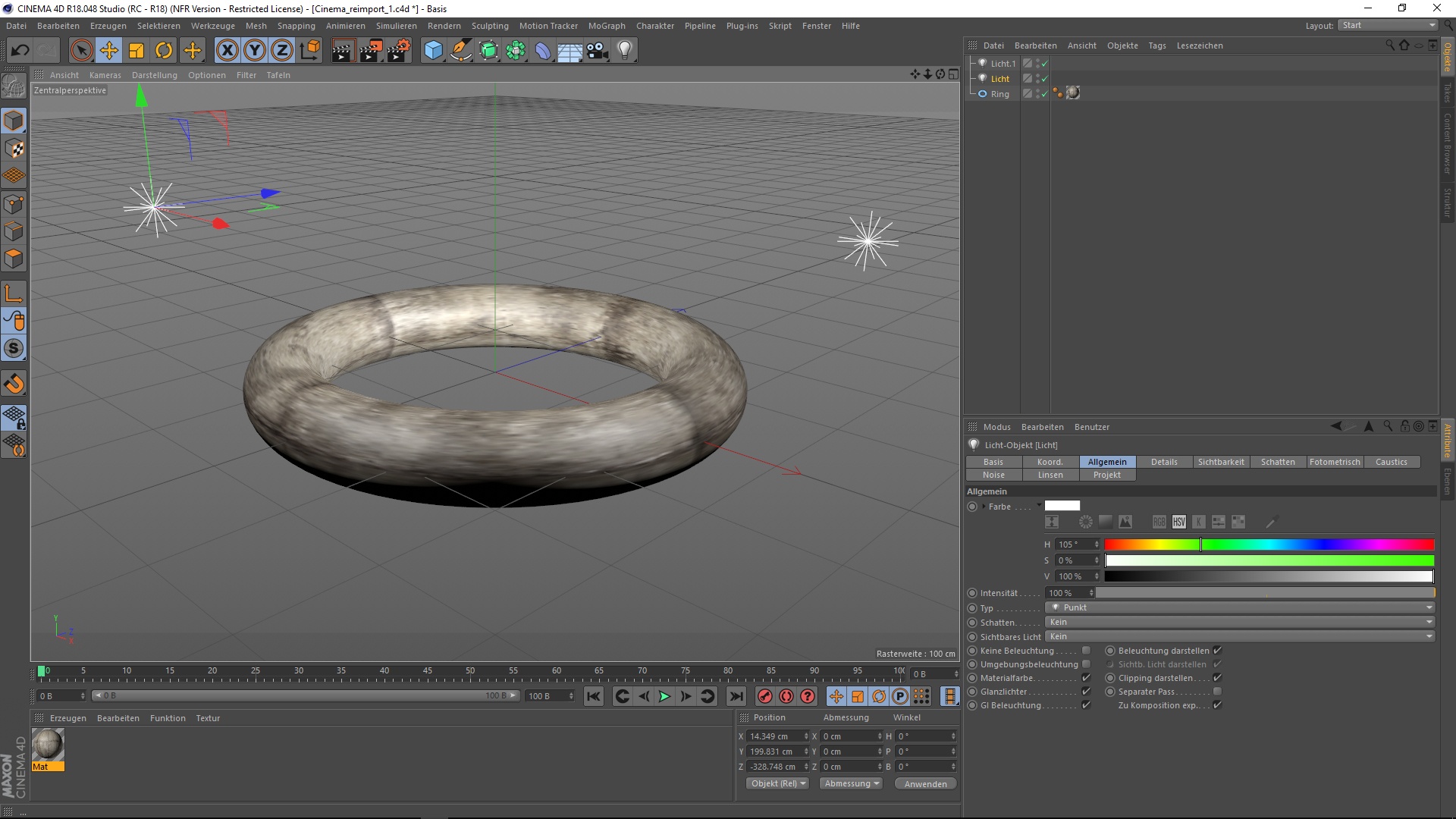Image resolution: width=1456 pixels, height=819 pixels.
Task: Select the Live Selection tool
Action: (x=81, y=51)
